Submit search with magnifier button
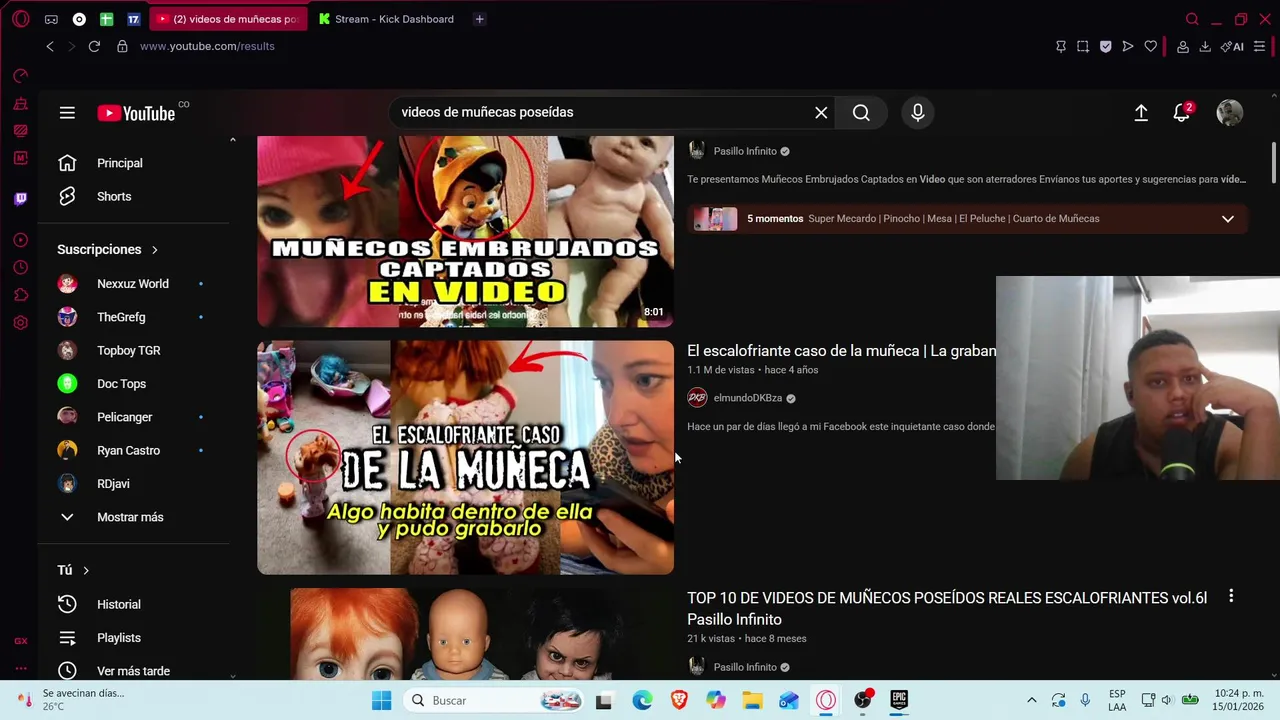1280x720 pixels. tap(861, 113)
